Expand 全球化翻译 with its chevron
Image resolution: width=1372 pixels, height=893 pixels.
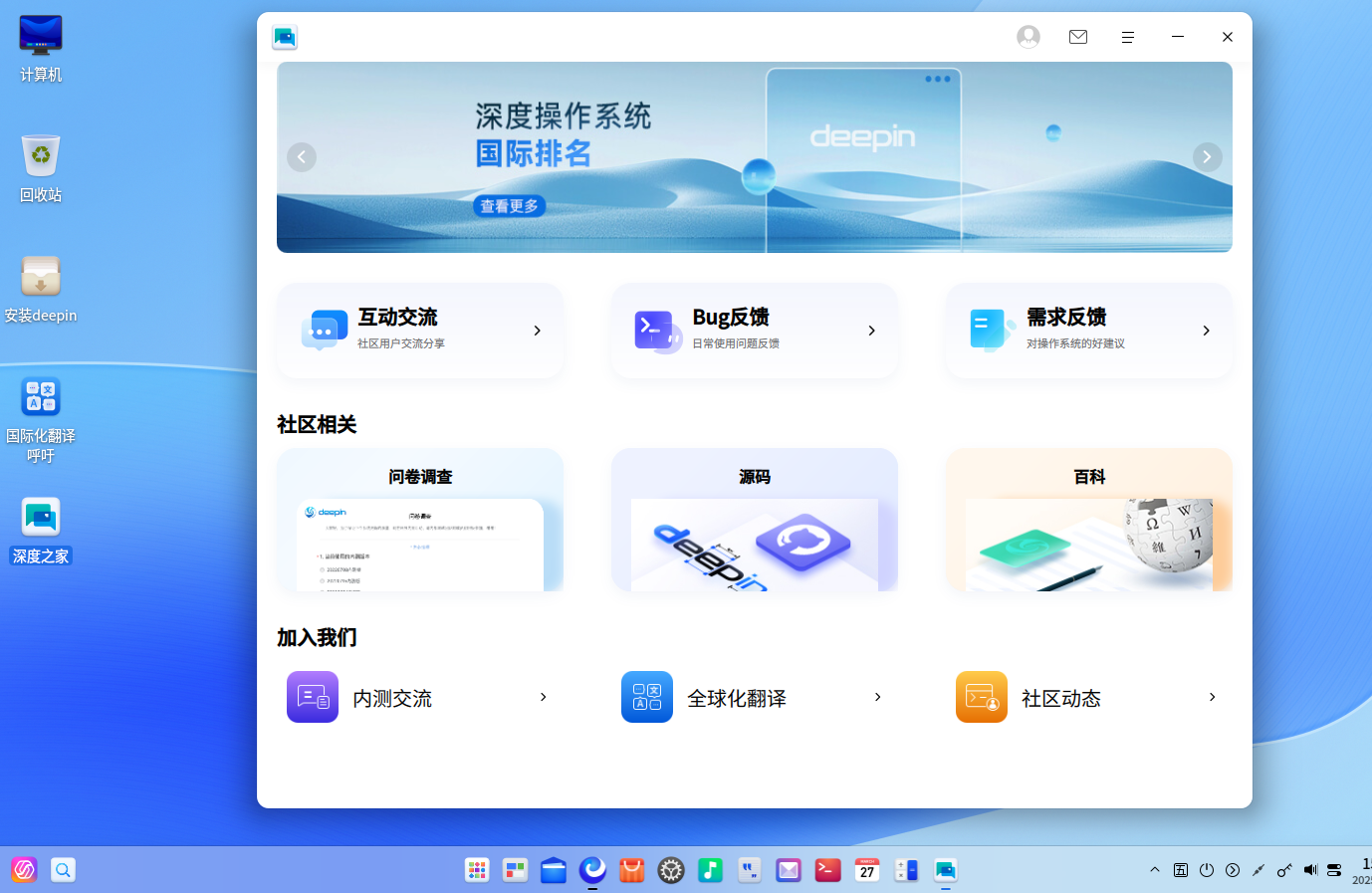878,697
